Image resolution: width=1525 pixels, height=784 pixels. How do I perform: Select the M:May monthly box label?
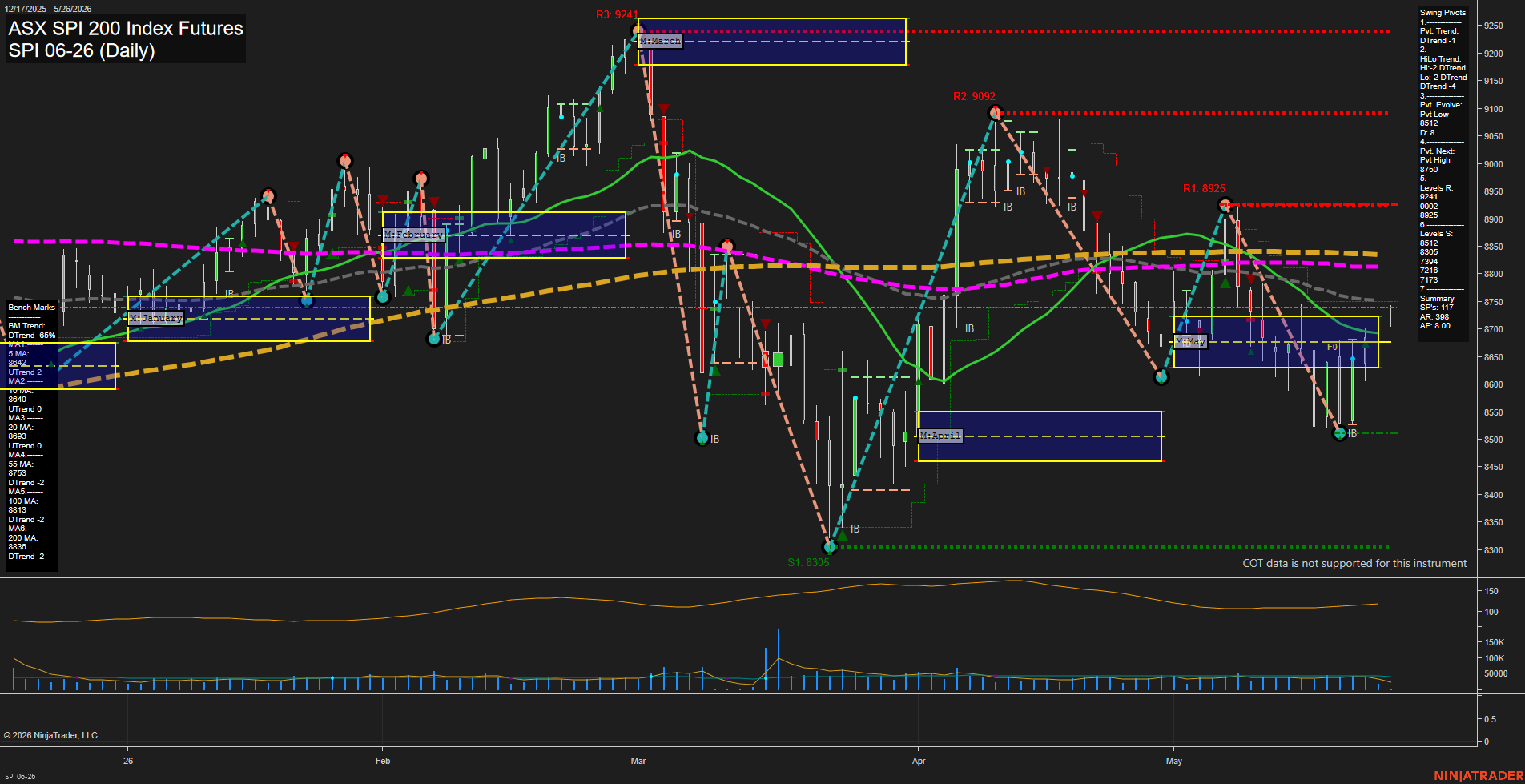click(x=1189, y=341)
